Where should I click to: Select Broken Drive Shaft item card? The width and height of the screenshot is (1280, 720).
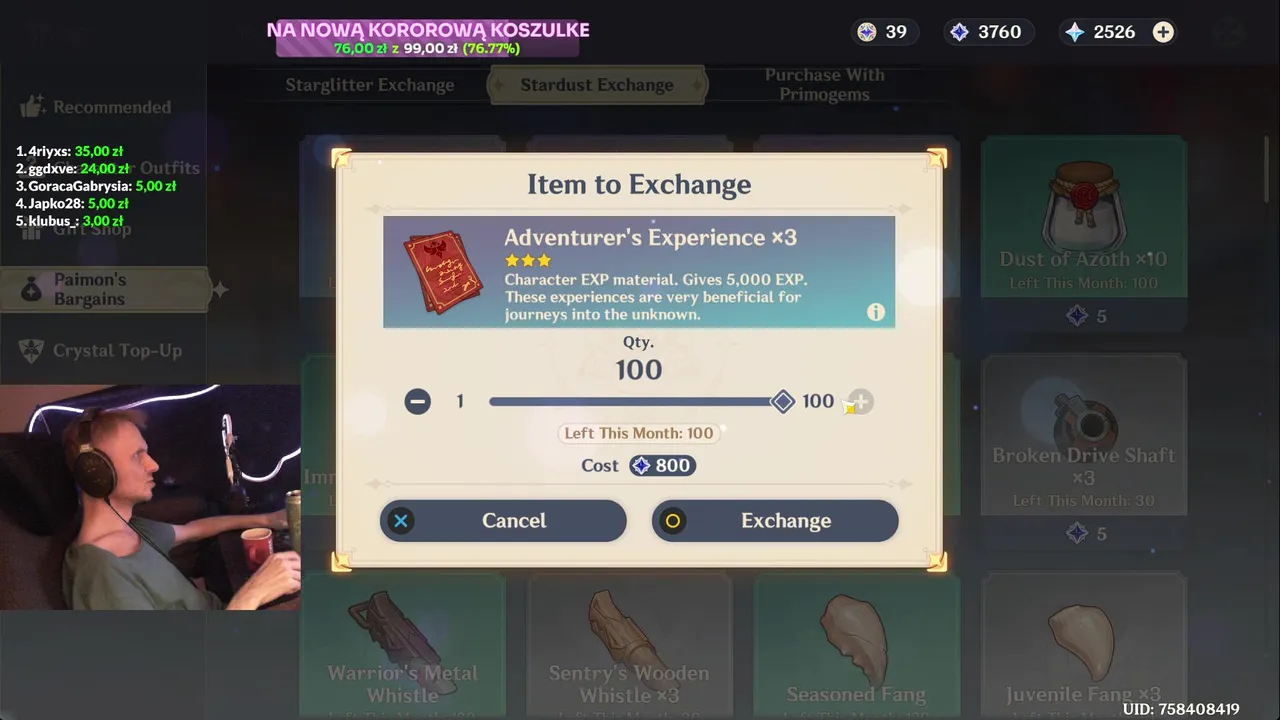tap(1084, 452)
